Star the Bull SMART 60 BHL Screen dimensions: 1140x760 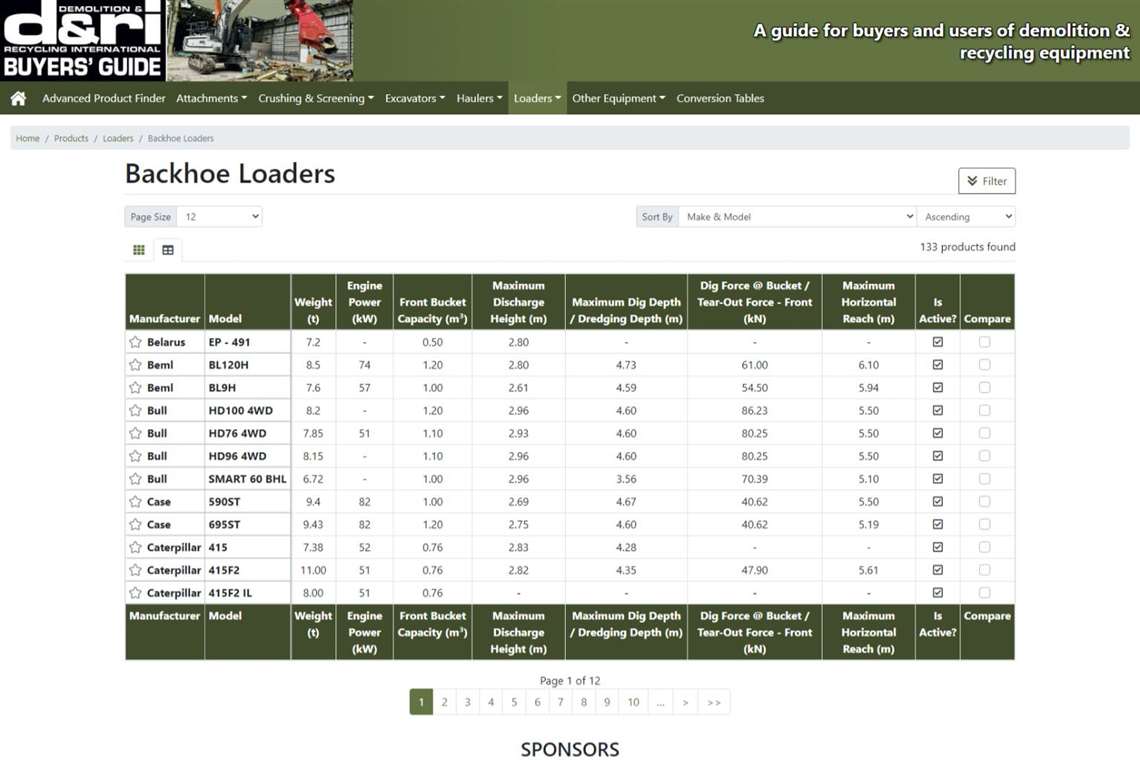[x=135, y=479]
